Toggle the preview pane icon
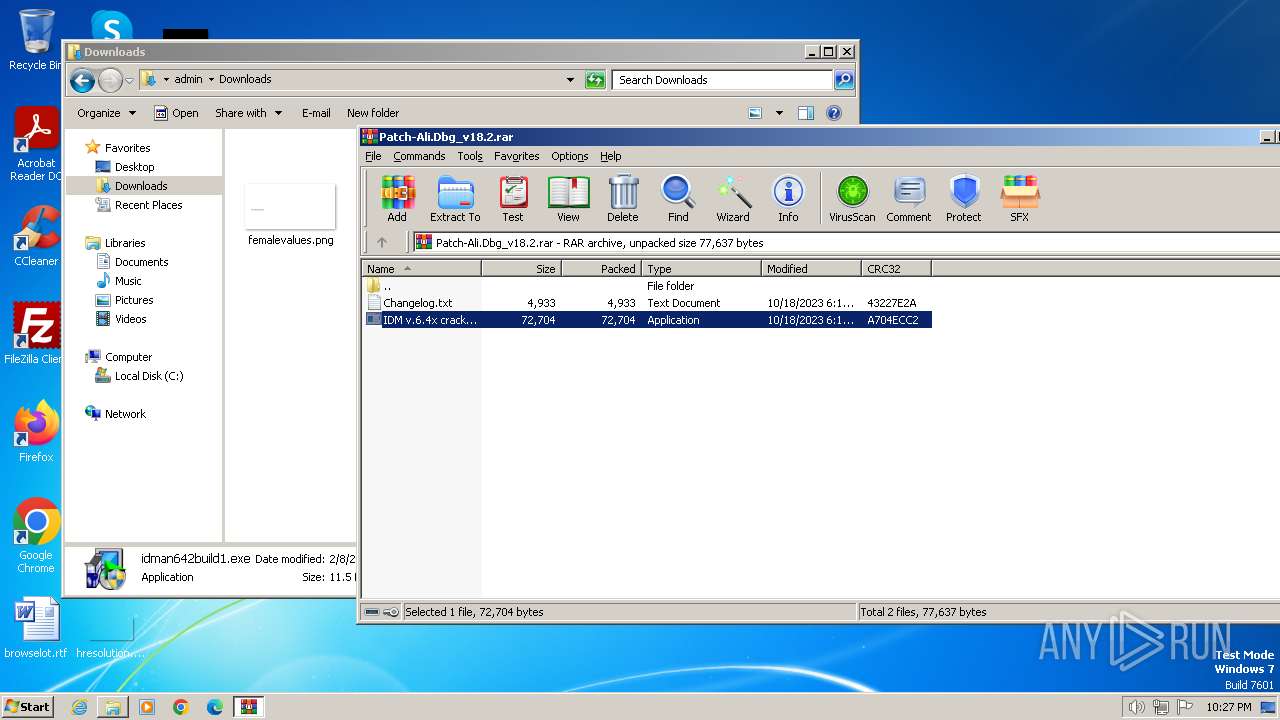The height and width of the screenshot is (720, 1280). (806, 113)
